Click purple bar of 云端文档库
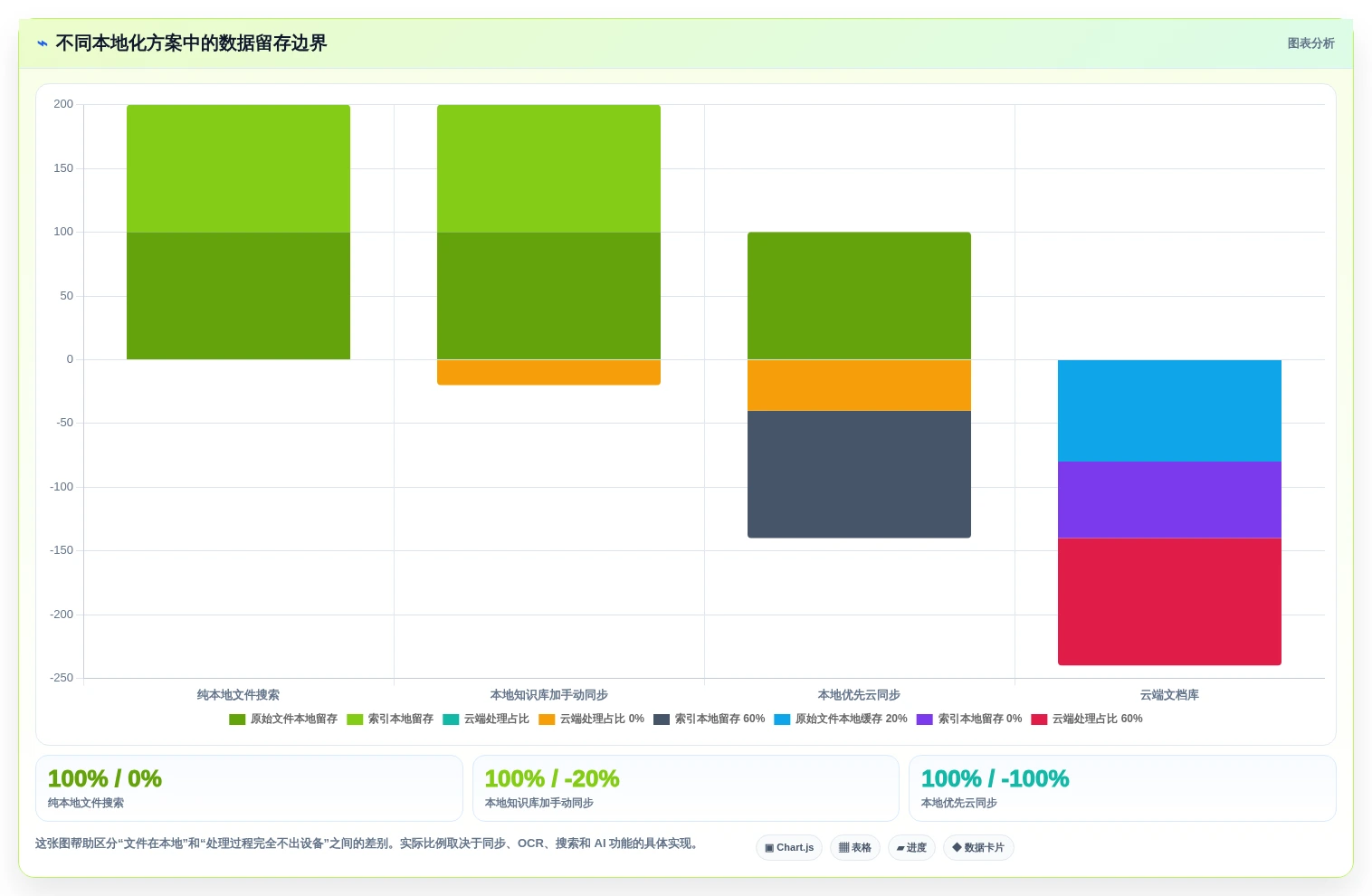1372x896 pixels. [1169, 500]
